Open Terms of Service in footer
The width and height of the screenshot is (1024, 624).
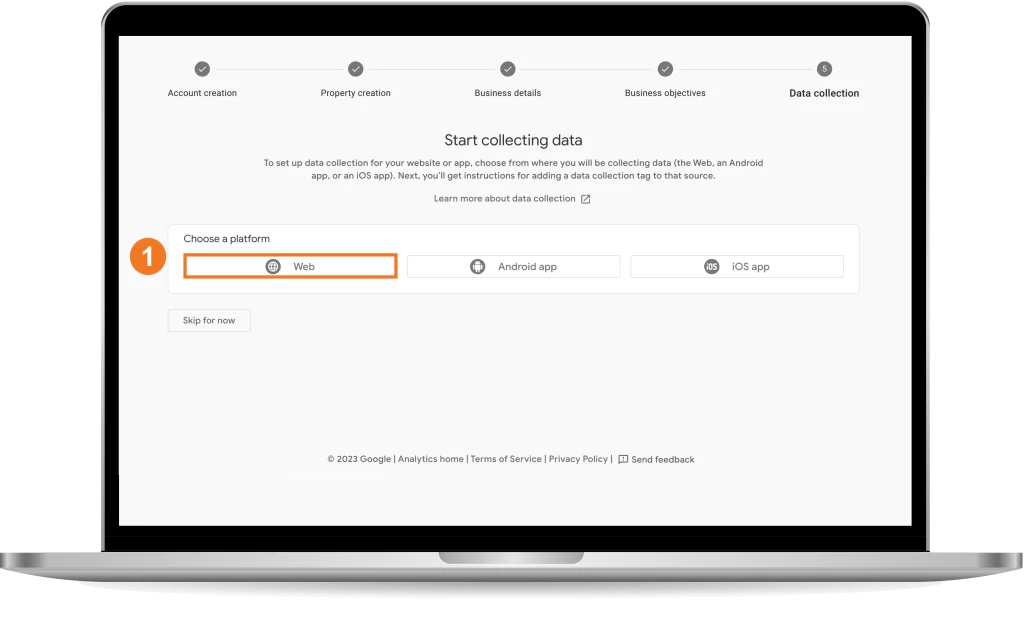tap(506, 459)
